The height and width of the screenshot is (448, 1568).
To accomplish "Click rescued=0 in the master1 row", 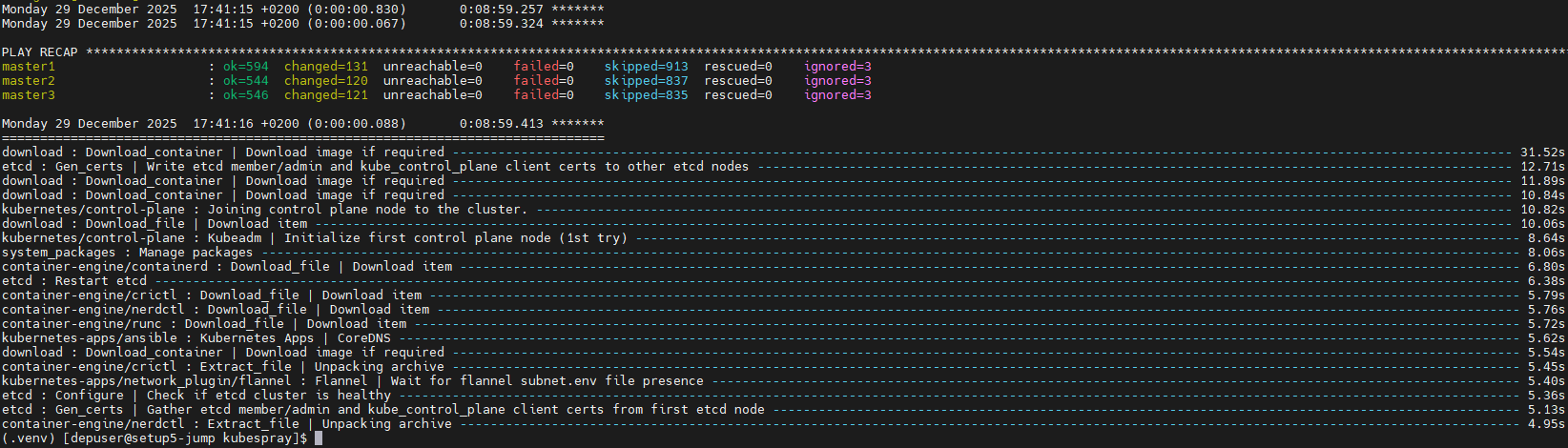I will pyautogui.click(x=738, y=67).
